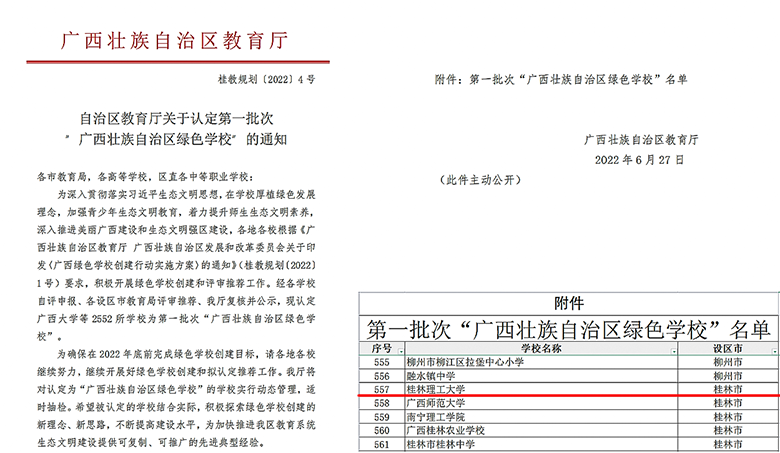Click the red letterhead 广西壮族自治区教育厅
The width and height of the screenshot is (780, 453).
point(175,41)
